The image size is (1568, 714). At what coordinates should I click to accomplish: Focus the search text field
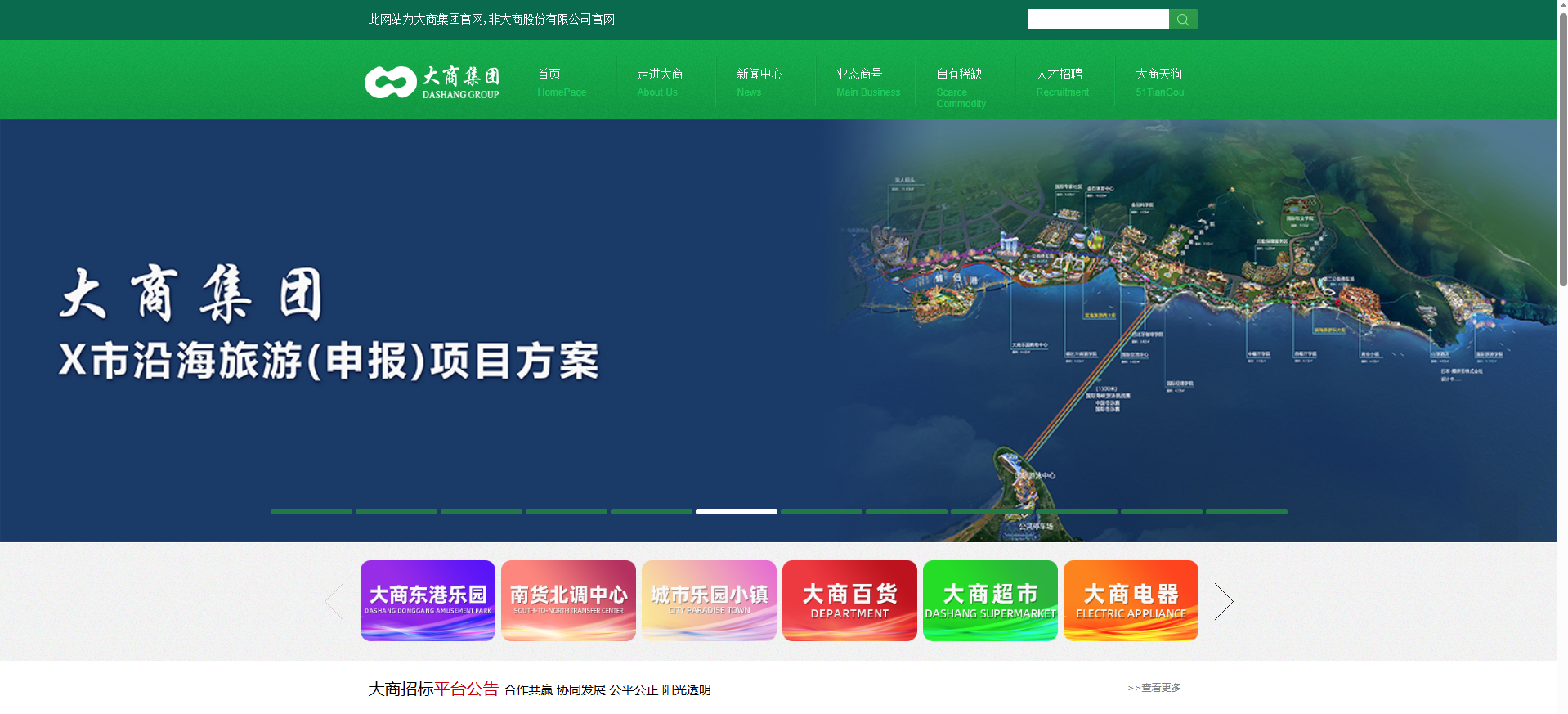(1097, 20)
